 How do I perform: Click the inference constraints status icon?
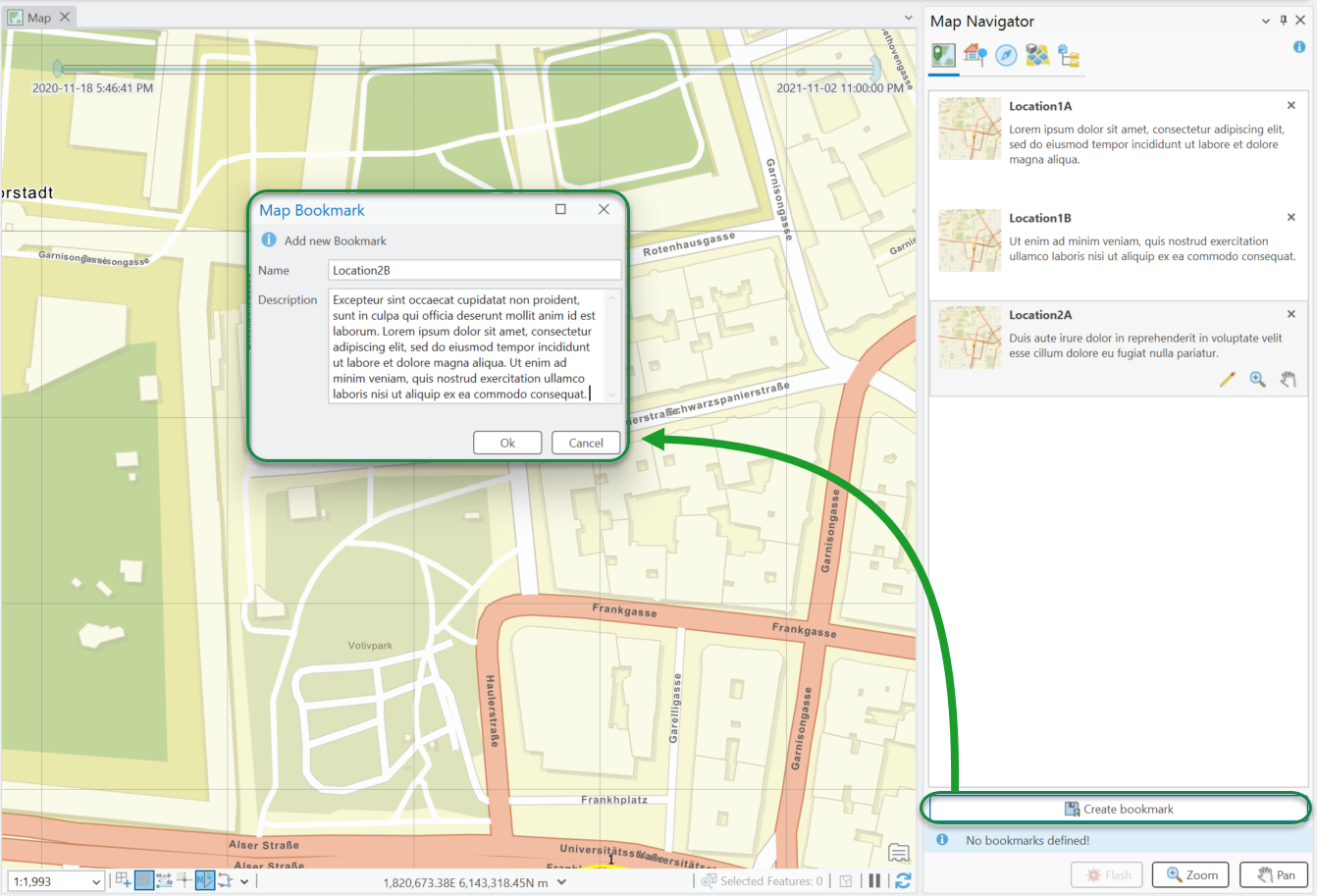click(184, 880)
